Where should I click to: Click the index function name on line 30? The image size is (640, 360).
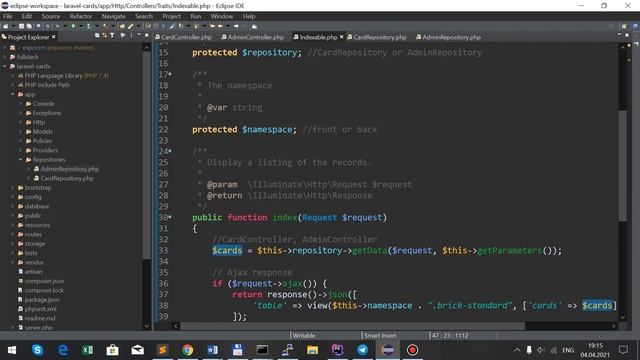tap(284, 217)
